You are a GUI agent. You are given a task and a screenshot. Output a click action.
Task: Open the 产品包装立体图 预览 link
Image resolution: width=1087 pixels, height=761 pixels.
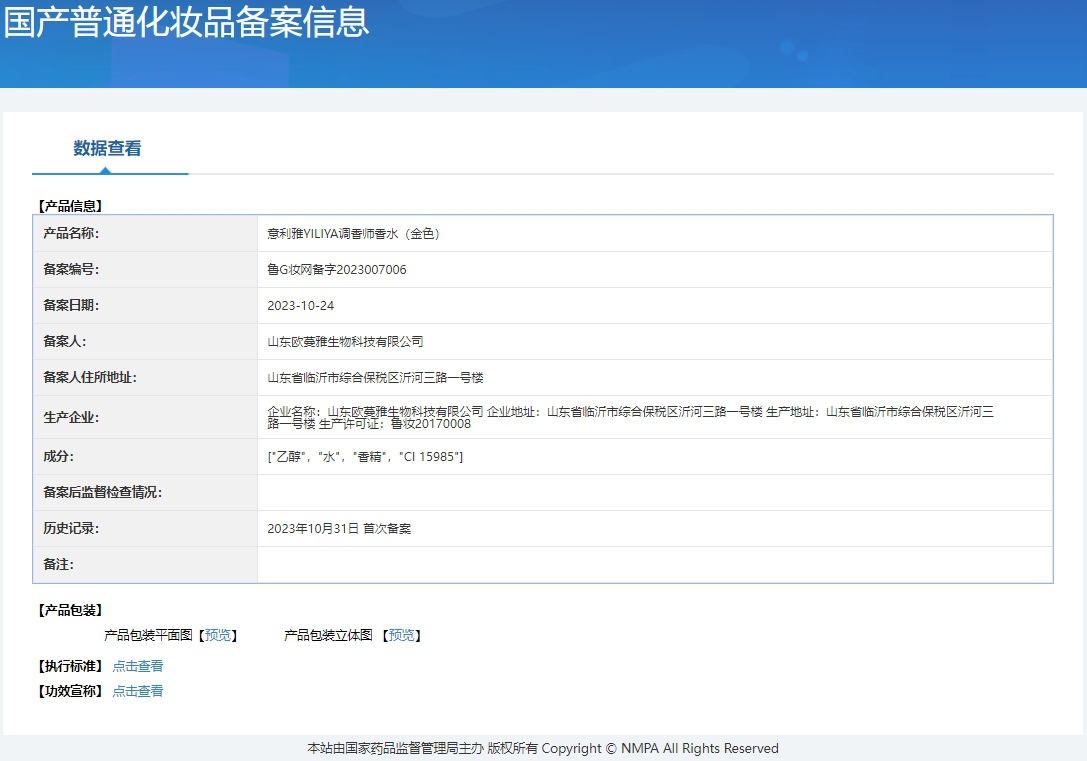tap(402, 634)
